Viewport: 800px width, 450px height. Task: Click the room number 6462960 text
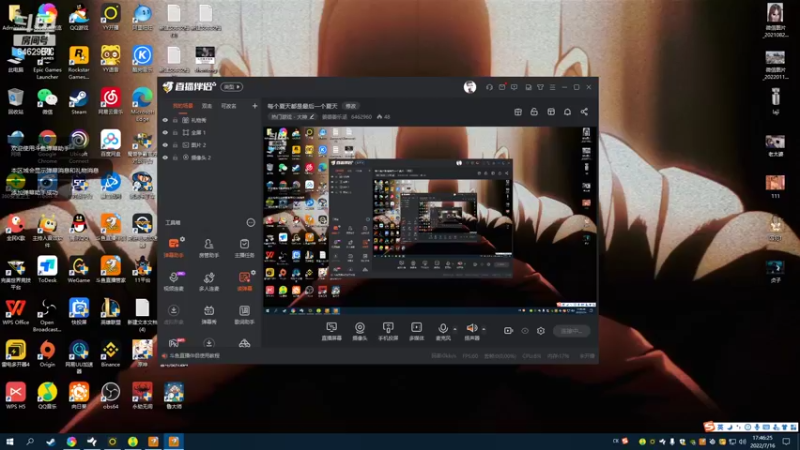pos(361,117)
